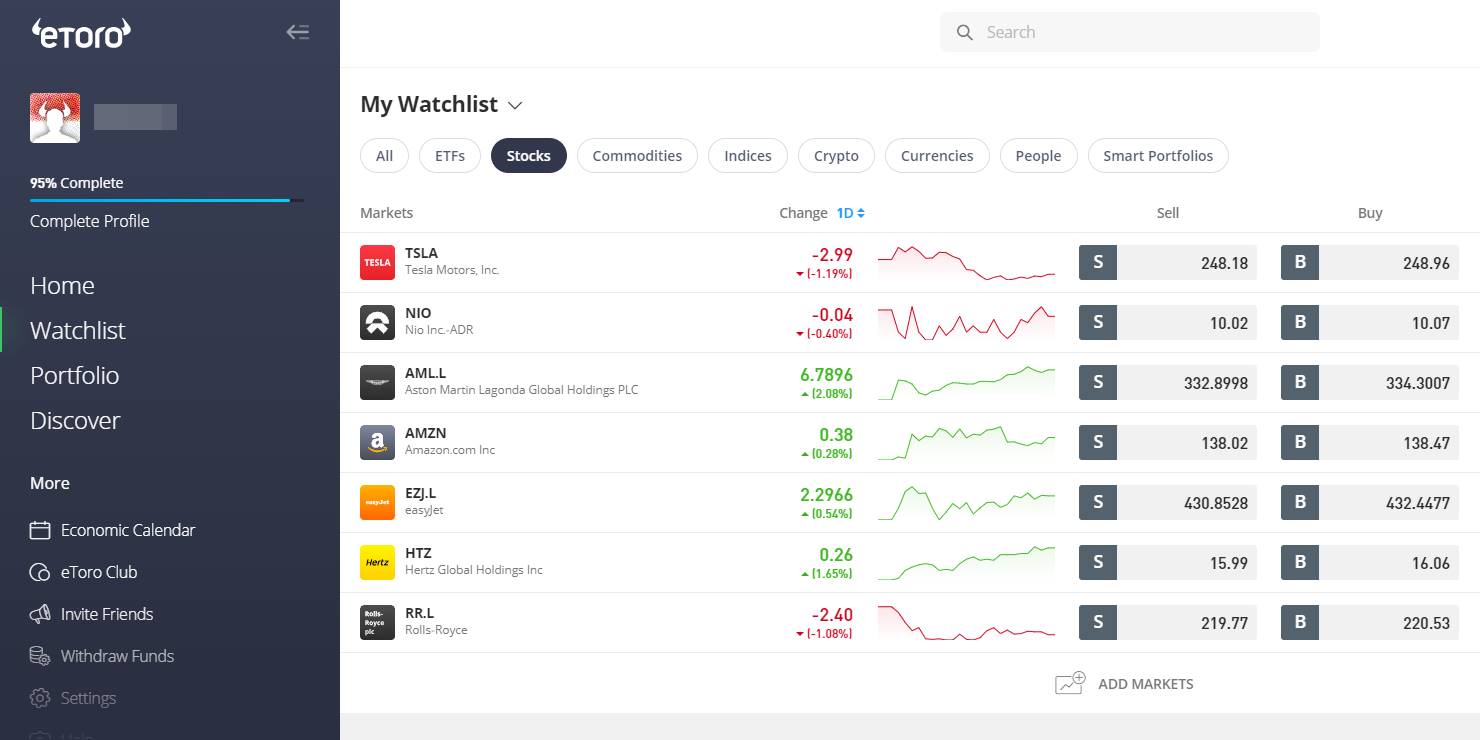Viewport: 1480px width, 740px height.
Task: Open the TSLA Tesla logo
Action: pyautogui.click(x=377, y=263)
